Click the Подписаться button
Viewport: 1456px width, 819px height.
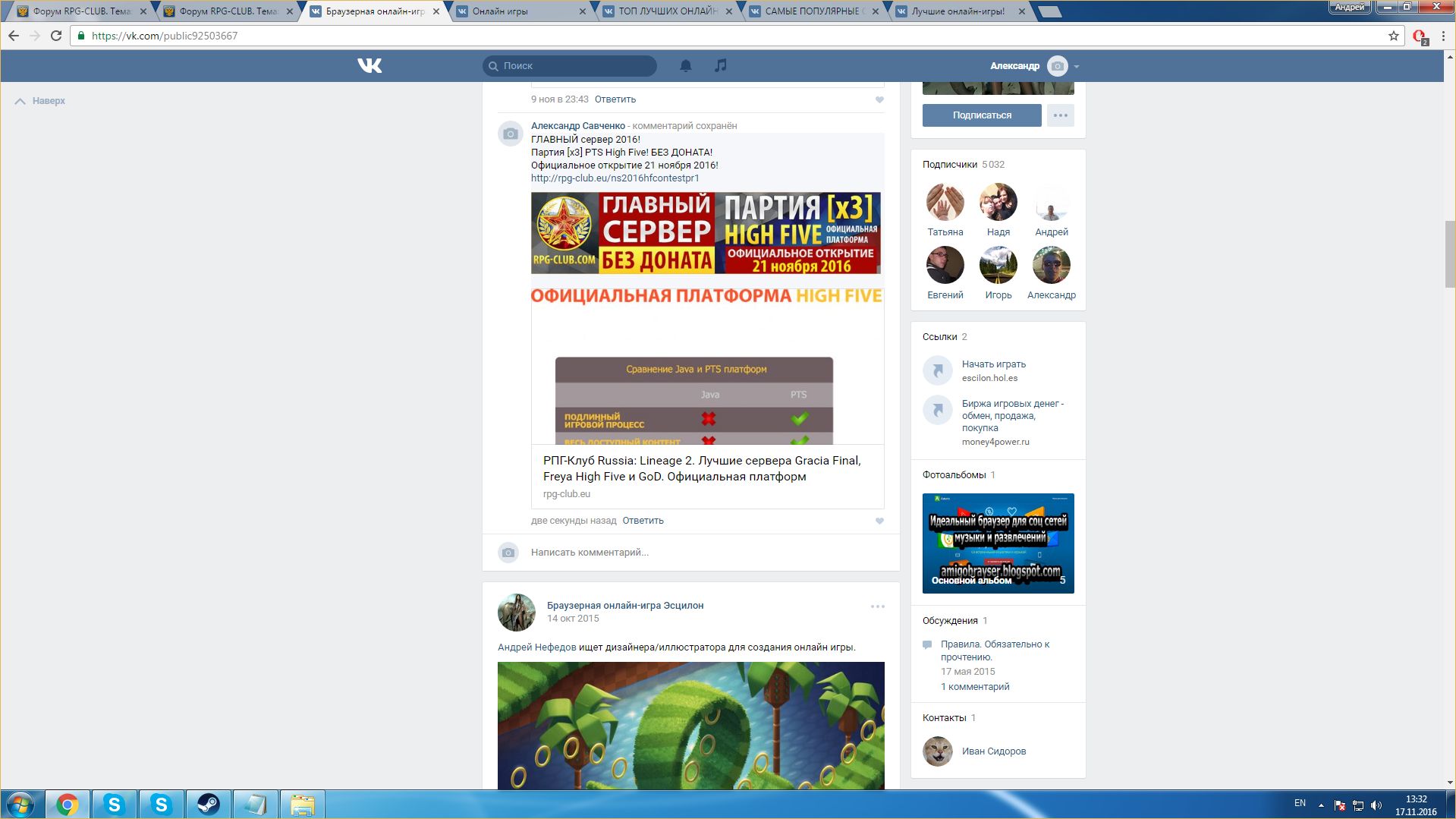tap(982, 115)
